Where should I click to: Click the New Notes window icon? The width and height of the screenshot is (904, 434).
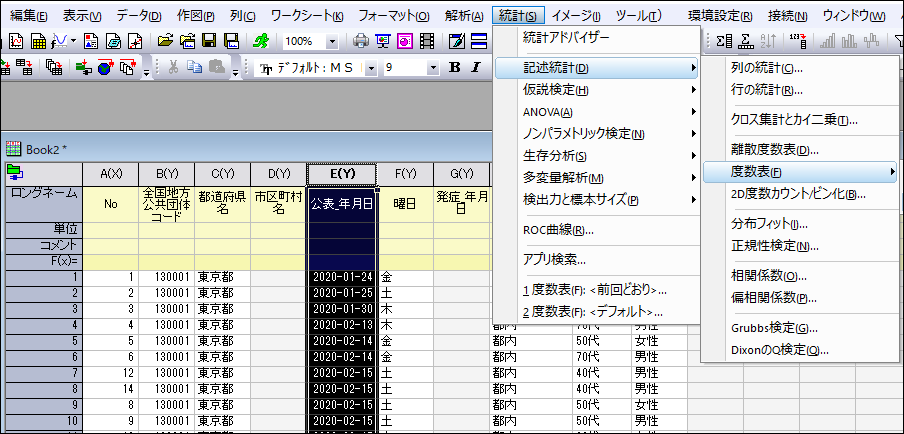pyautogui.click(x=114, y=41)
